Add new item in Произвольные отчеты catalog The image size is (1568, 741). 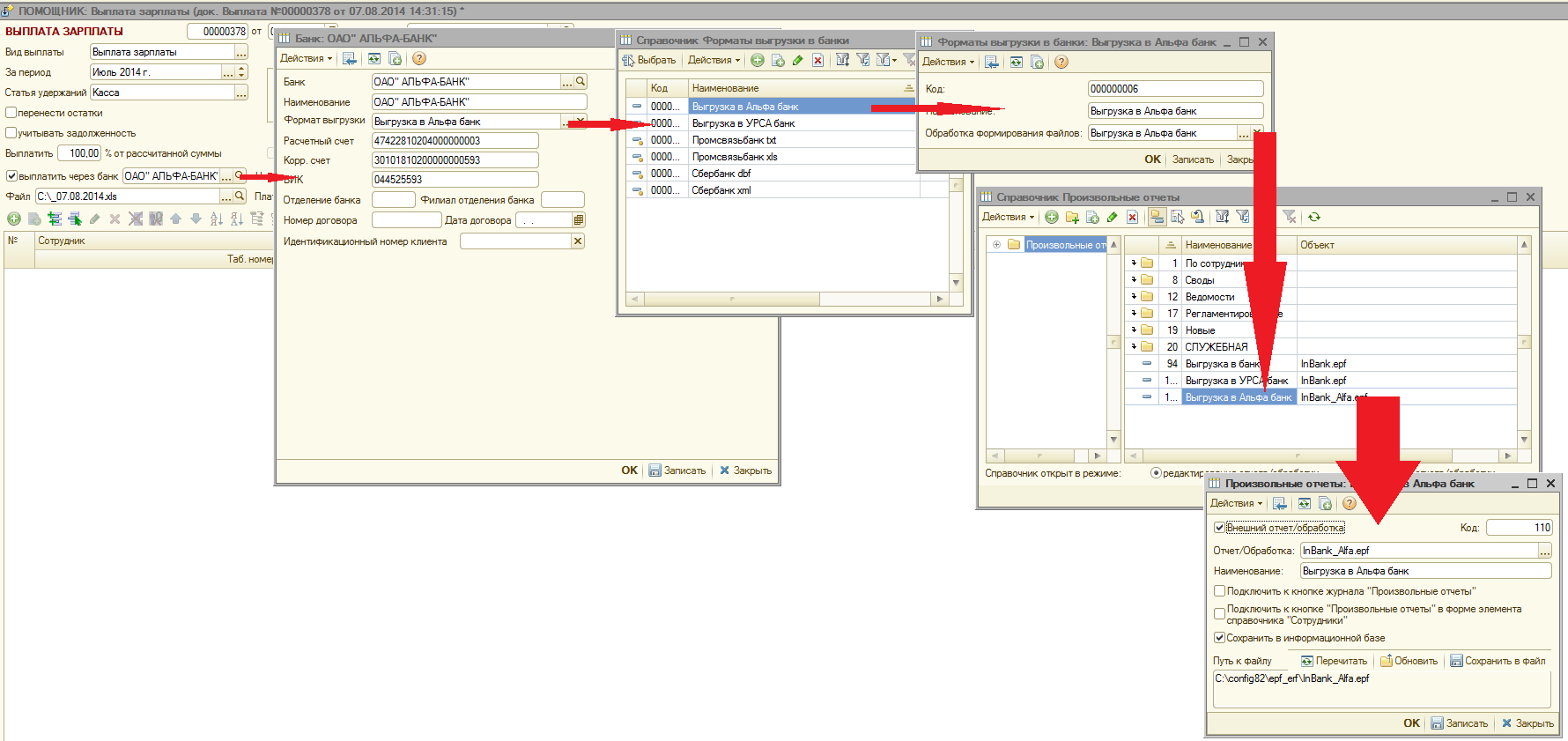1052,217
